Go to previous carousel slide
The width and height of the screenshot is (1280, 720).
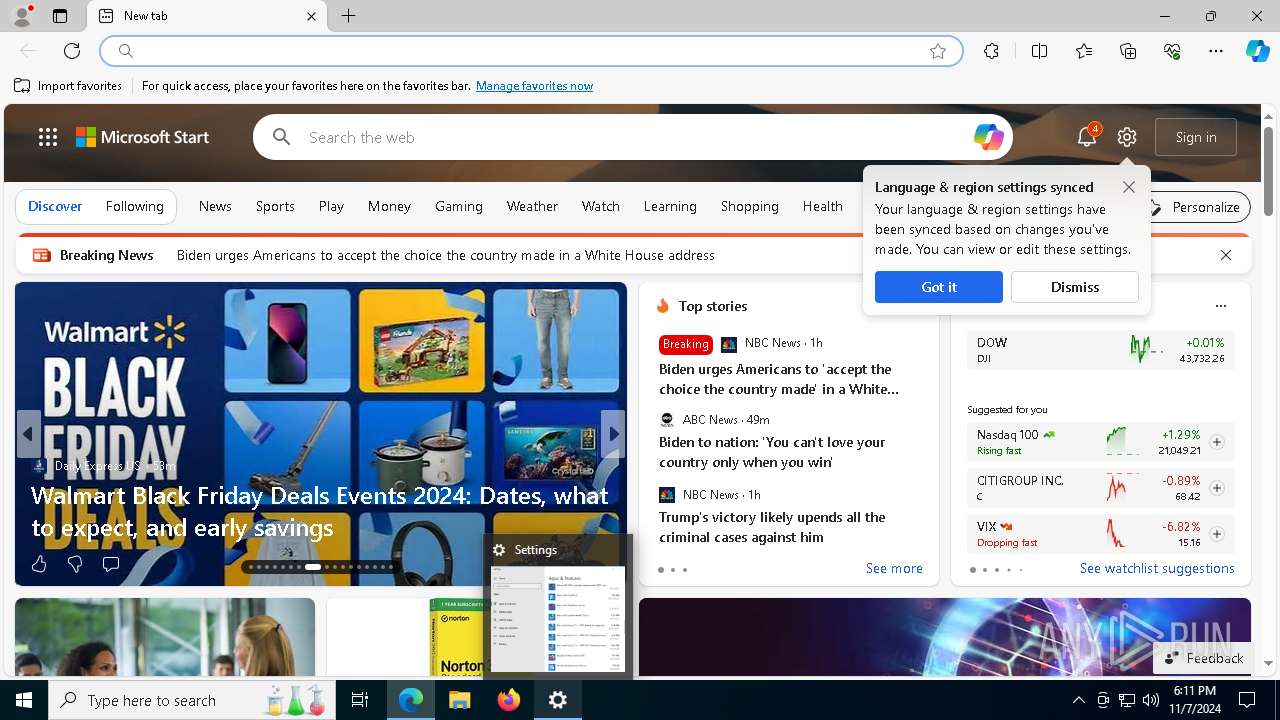click(28, 434)
